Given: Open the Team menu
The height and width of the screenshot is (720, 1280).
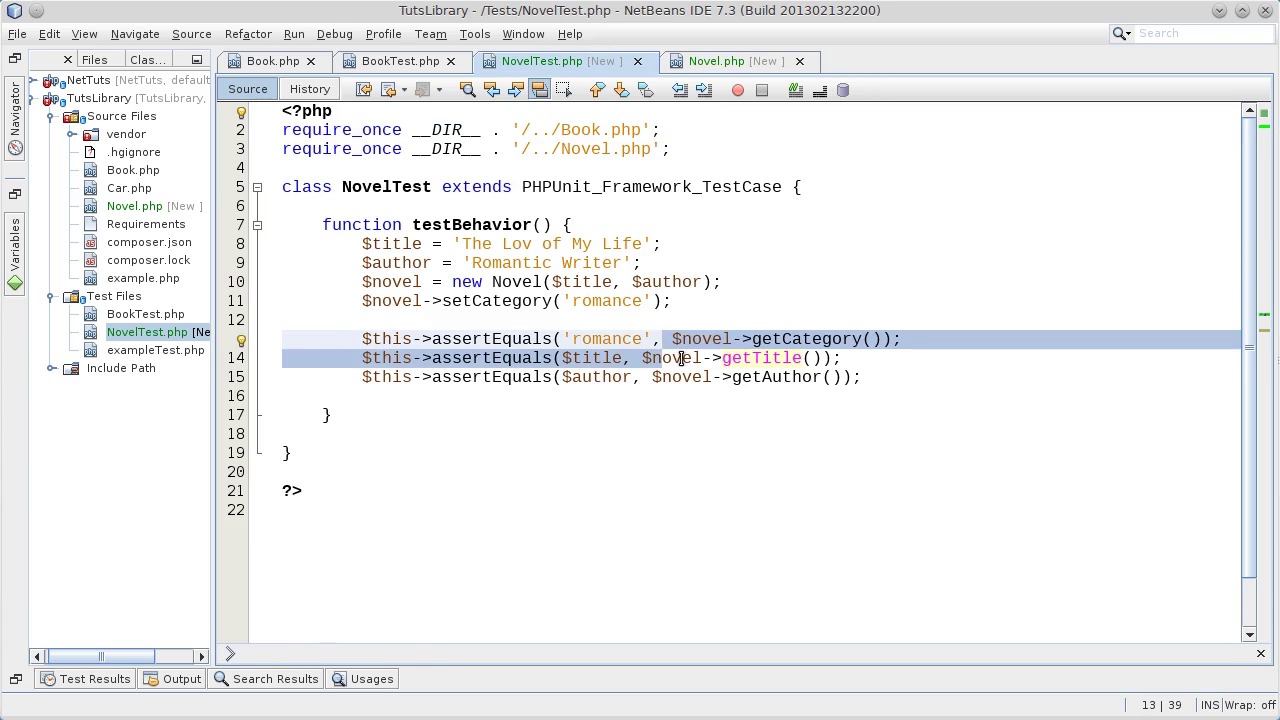Looking at the screenshot, I should click(430, 34).
